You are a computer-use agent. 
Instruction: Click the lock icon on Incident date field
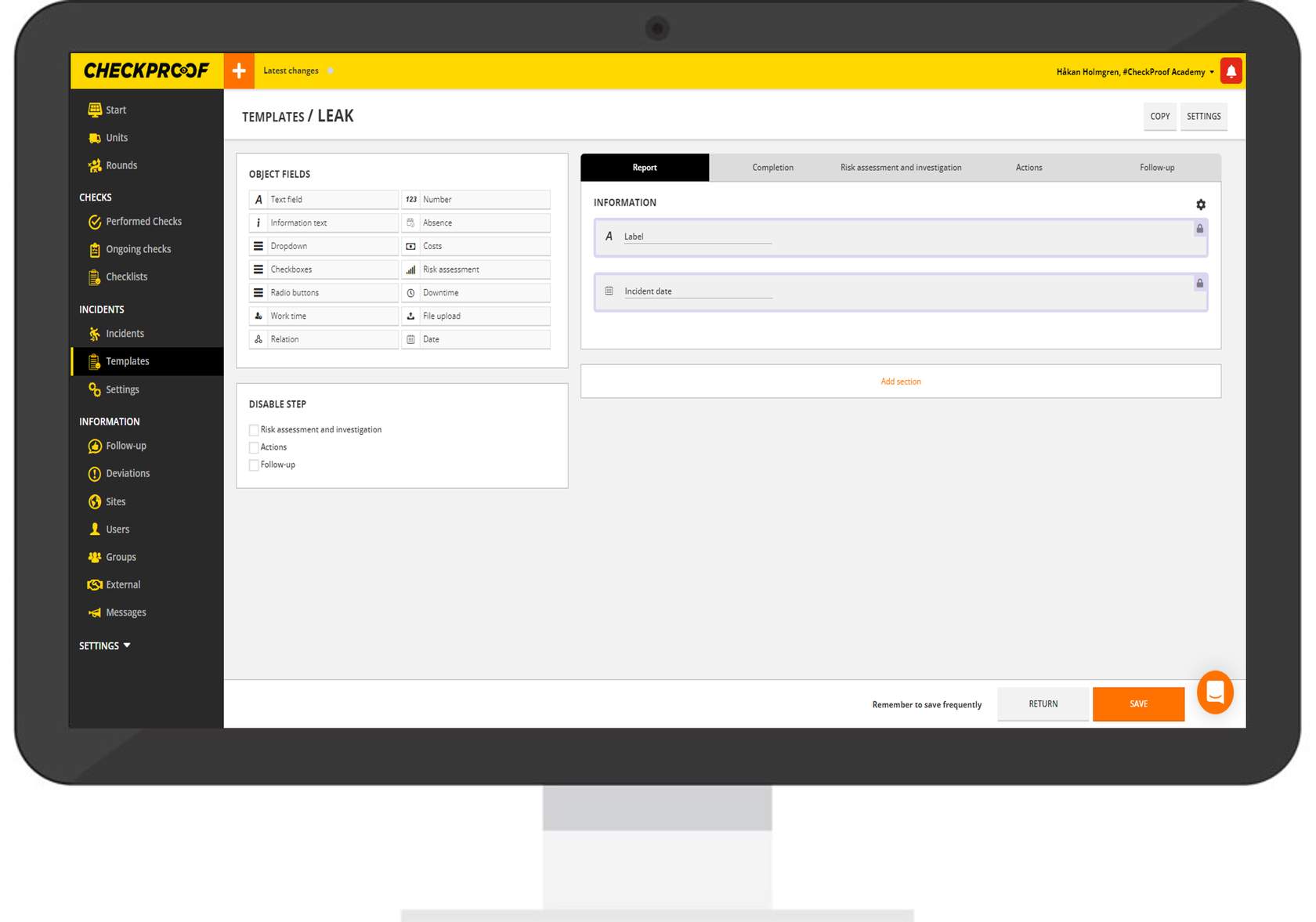1199,284
